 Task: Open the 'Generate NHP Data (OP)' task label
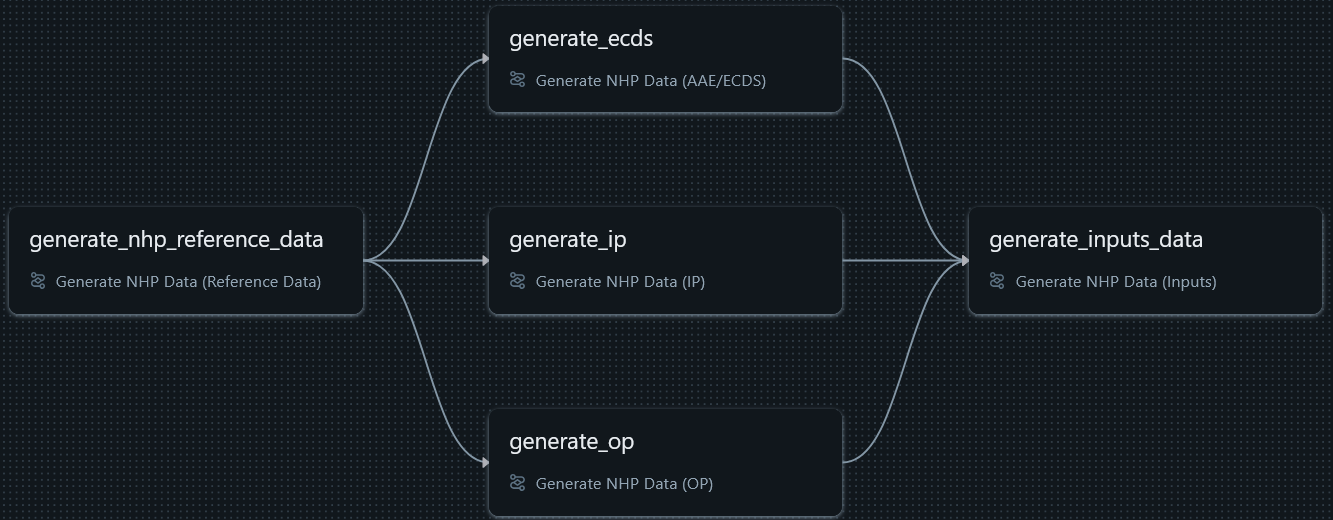pos(624,484)
